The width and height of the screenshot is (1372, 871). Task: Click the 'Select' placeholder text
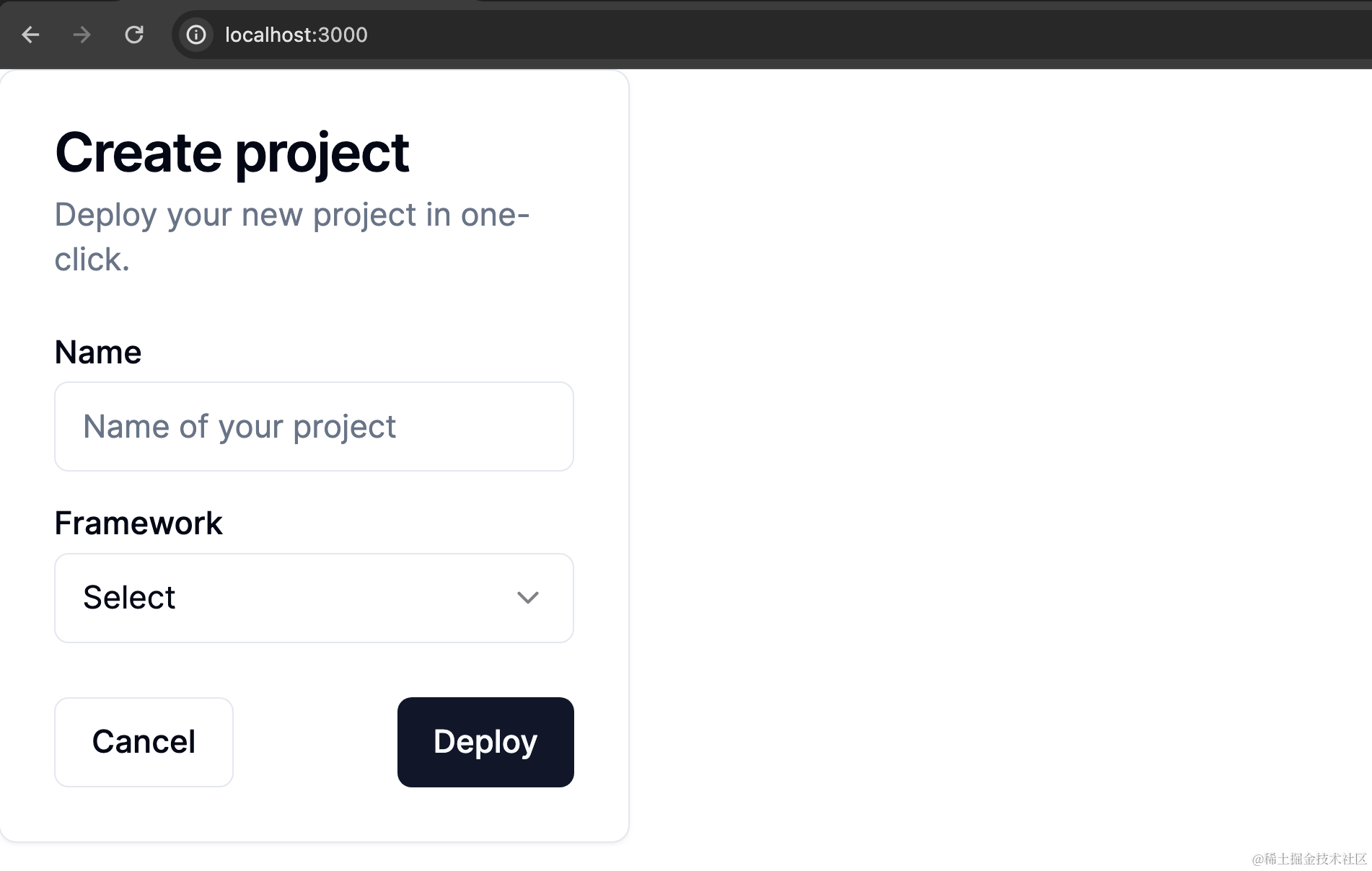[x=129, y=598]
